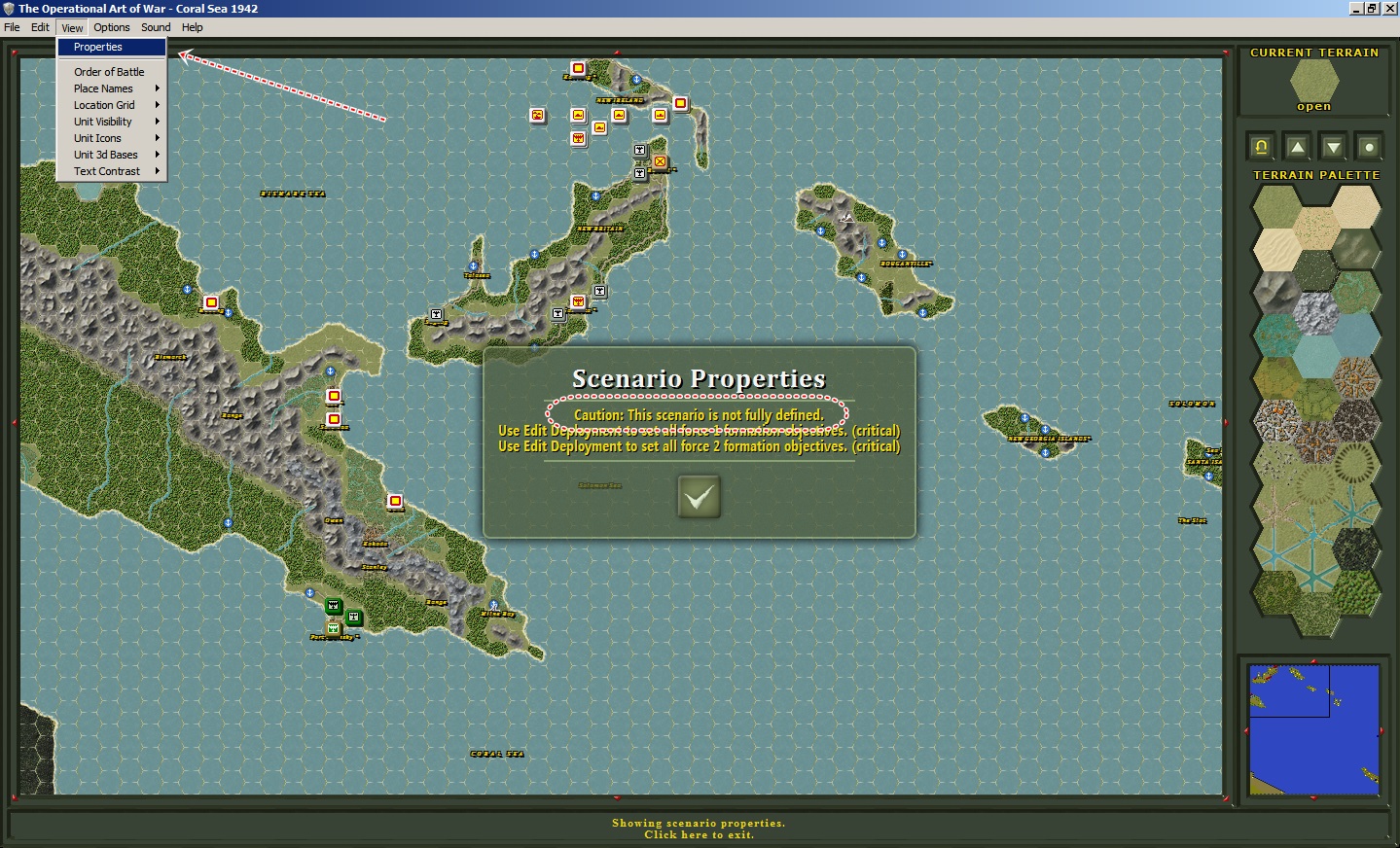Click the palette undo arrow button
Screen dimensions: 1400x848
click(1261, 147)
